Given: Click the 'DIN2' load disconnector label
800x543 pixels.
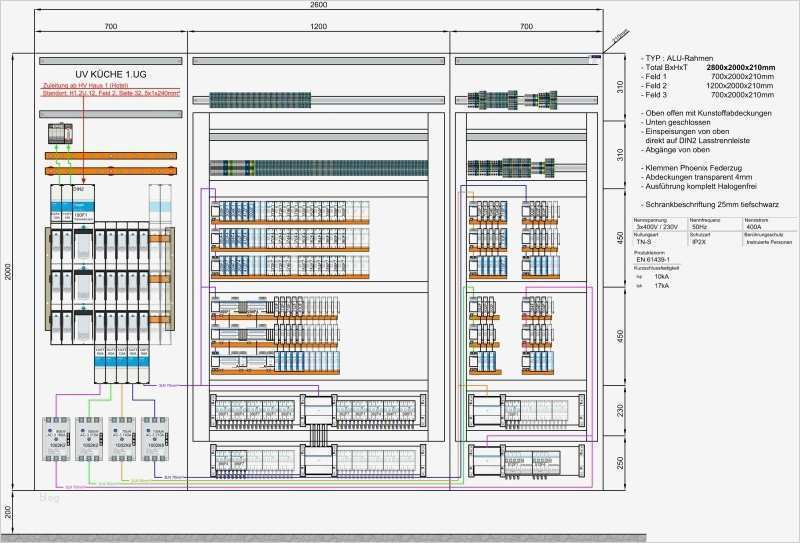Looking at the screenshot, I should click(78, 189).
